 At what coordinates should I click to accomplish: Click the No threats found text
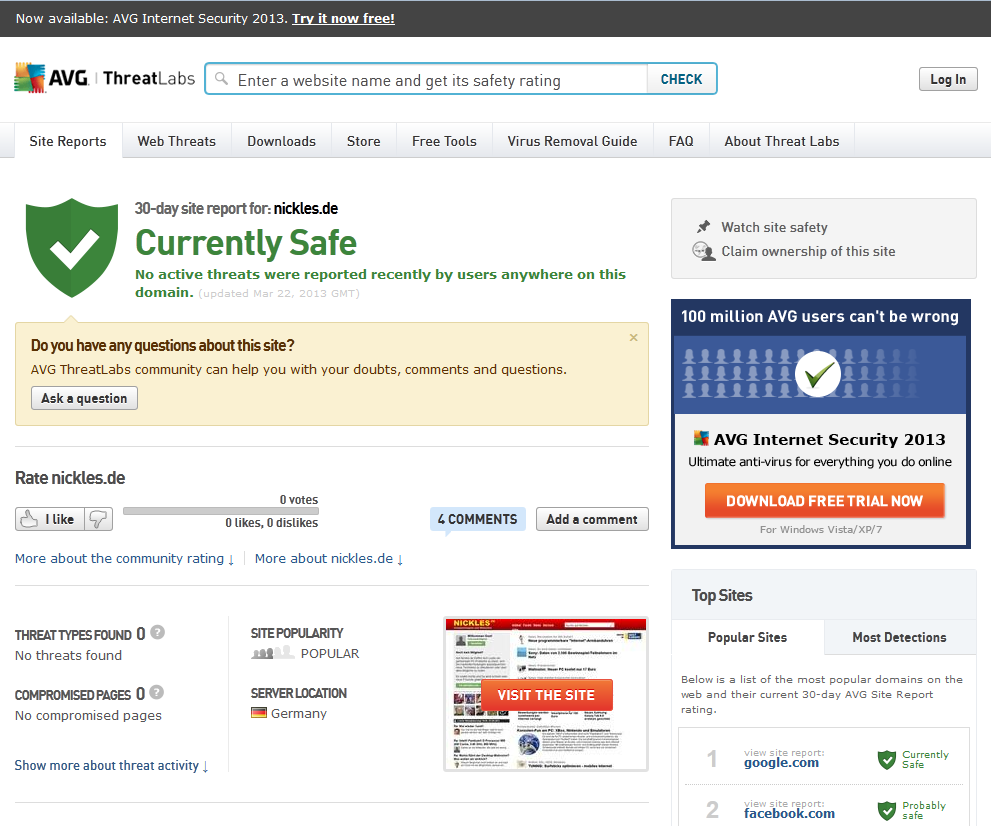68,655
